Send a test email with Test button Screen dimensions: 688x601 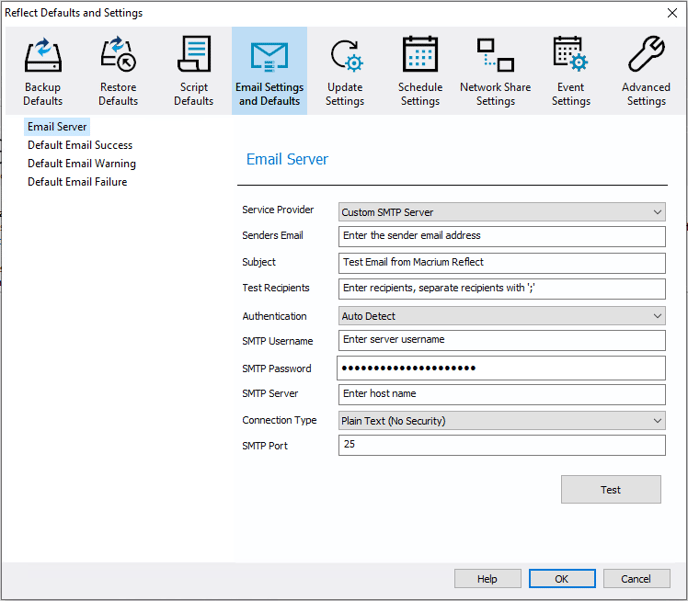(x=611, y=490)
